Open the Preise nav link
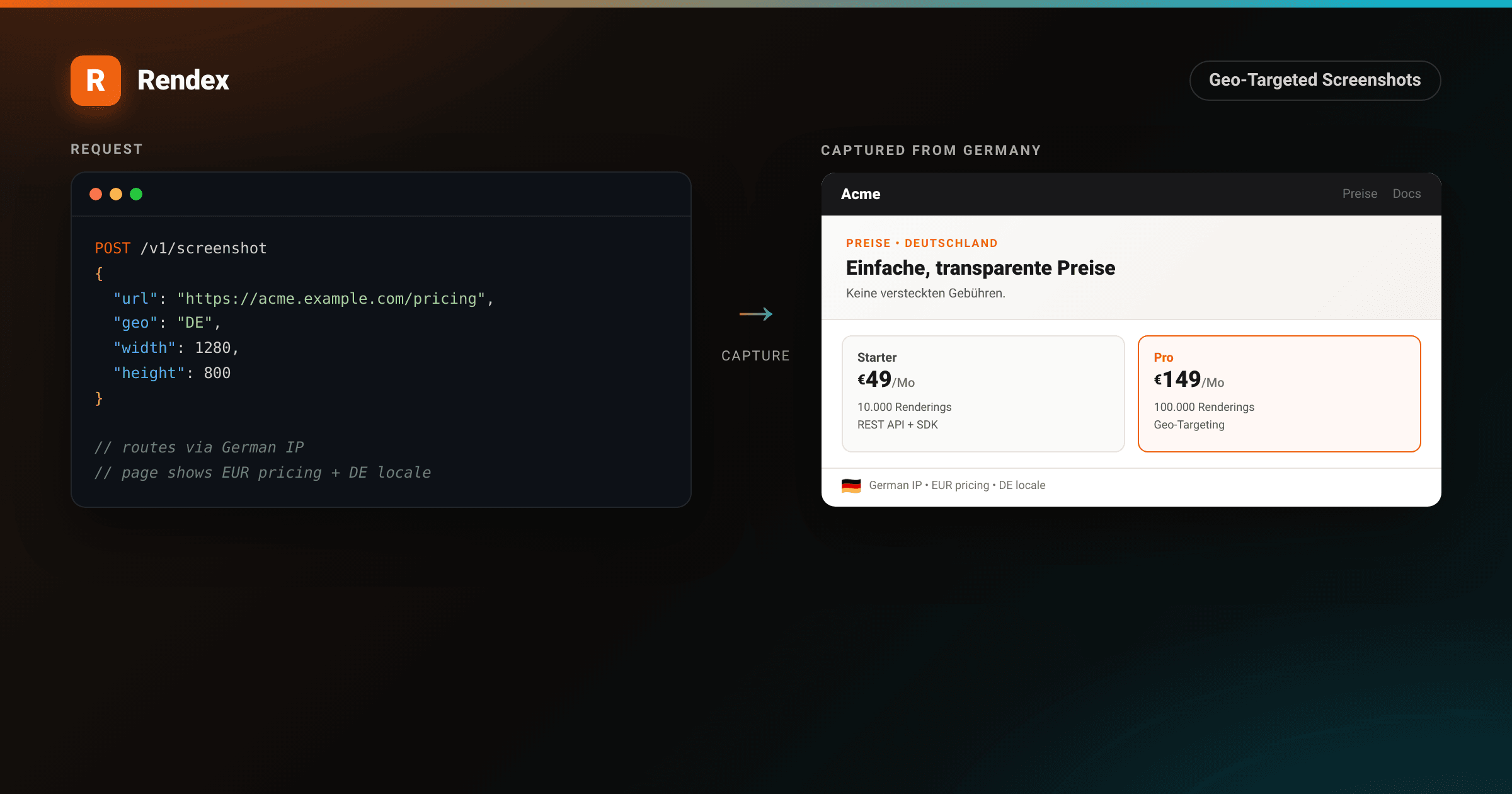Screen dimensions: 1512x794 point(1360,193)
